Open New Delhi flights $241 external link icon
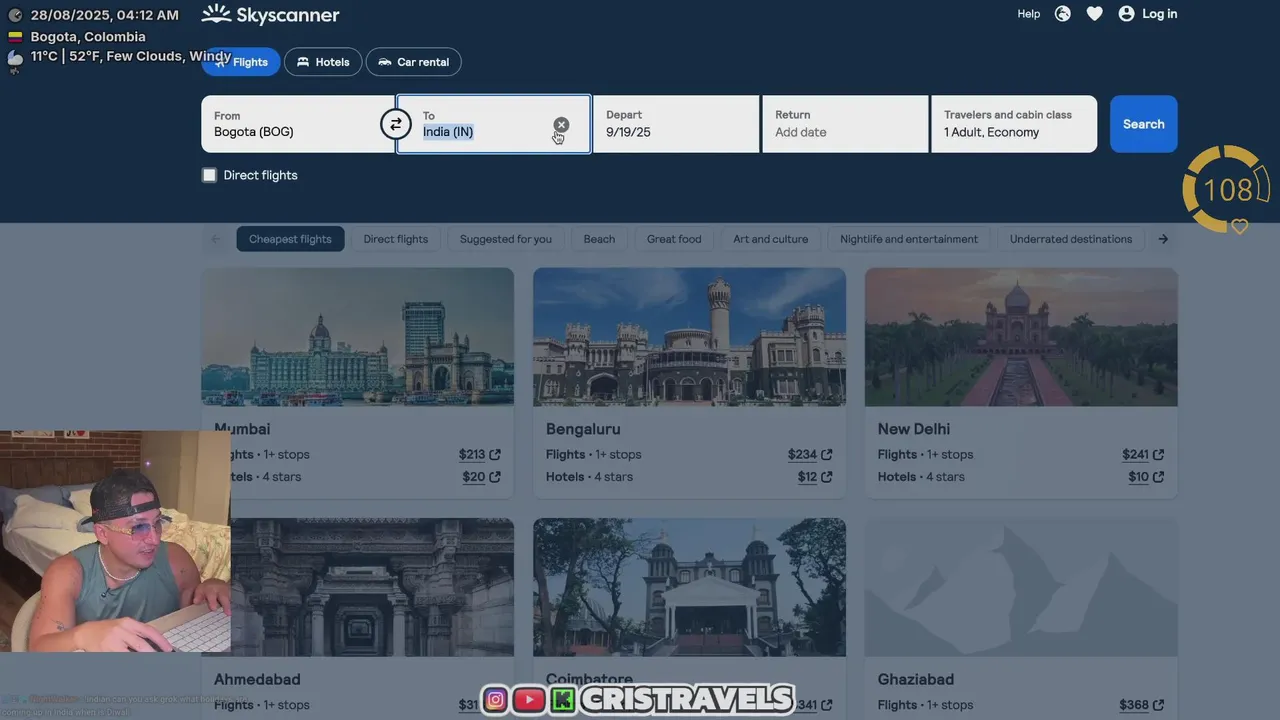Image resolution: width=1280 pixels, height=720 pixels. point(1158,455)
